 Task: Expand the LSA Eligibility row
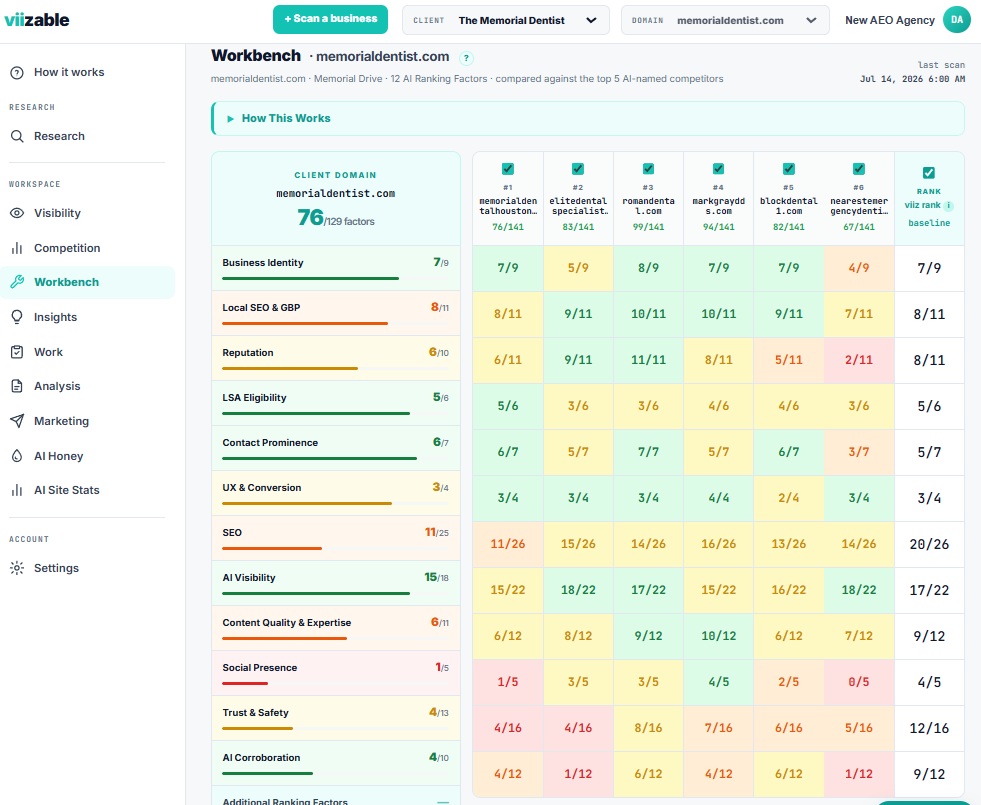coord(336,403)
